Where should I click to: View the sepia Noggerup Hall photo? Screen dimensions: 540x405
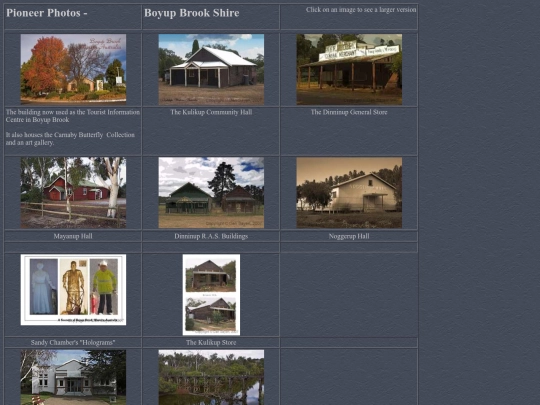point(349,193)
